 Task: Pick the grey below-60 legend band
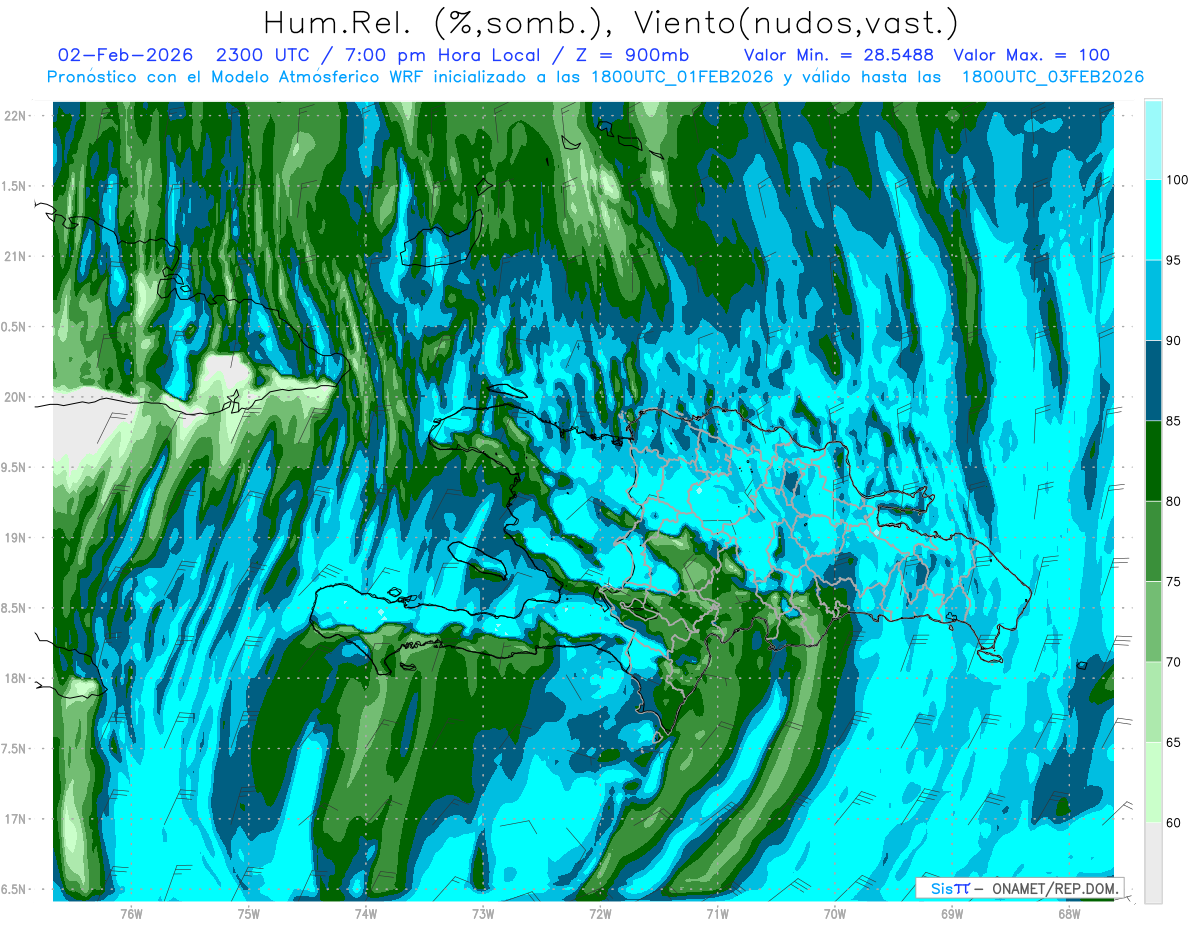click(1153, 862)
